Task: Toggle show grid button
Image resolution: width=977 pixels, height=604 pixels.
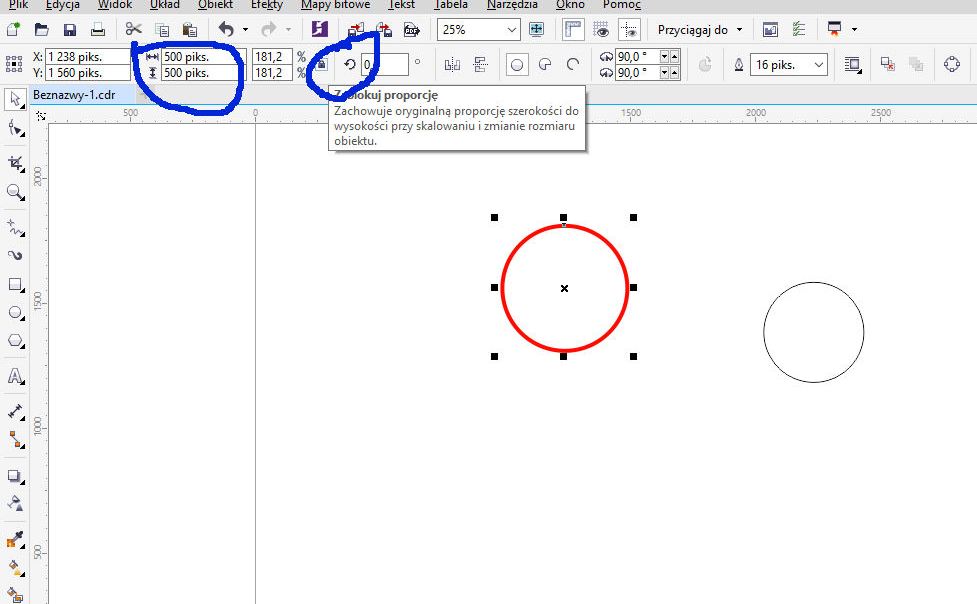Action: click(601, 30)
